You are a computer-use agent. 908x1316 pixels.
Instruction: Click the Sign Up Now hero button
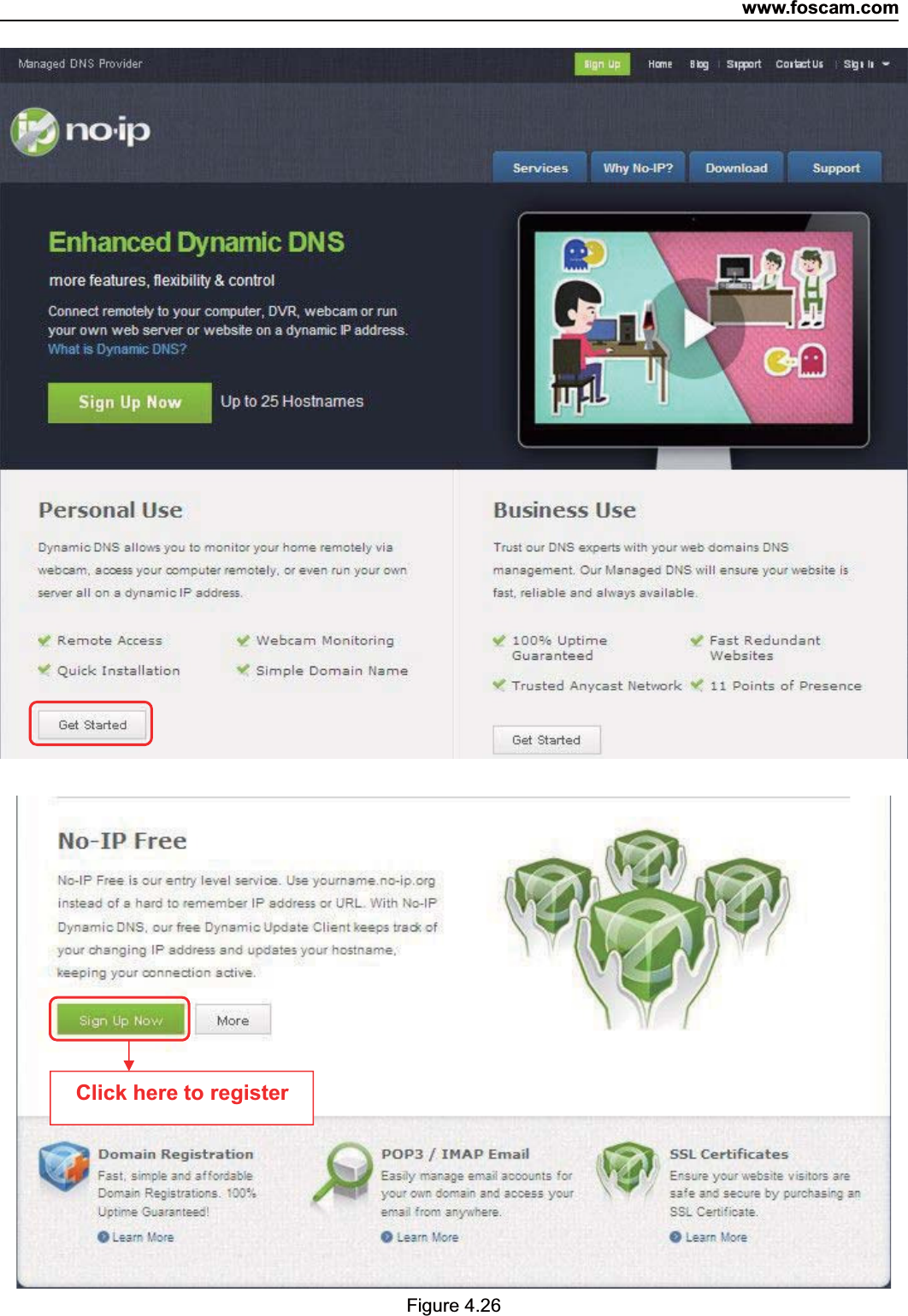click(x=130, y=402)
